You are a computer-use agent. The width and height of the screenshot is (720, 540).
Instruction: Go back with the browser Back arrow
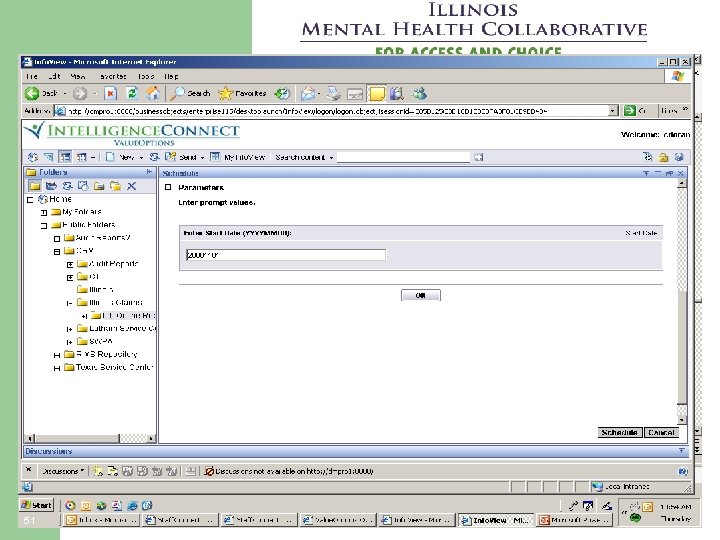click(x=32, y=94)
